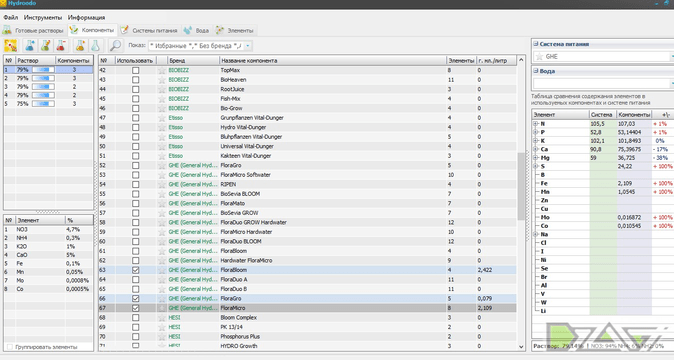Viewport: 674px width, 360px height.
Task: Click the Система column header
Action: tap(603, 115)
